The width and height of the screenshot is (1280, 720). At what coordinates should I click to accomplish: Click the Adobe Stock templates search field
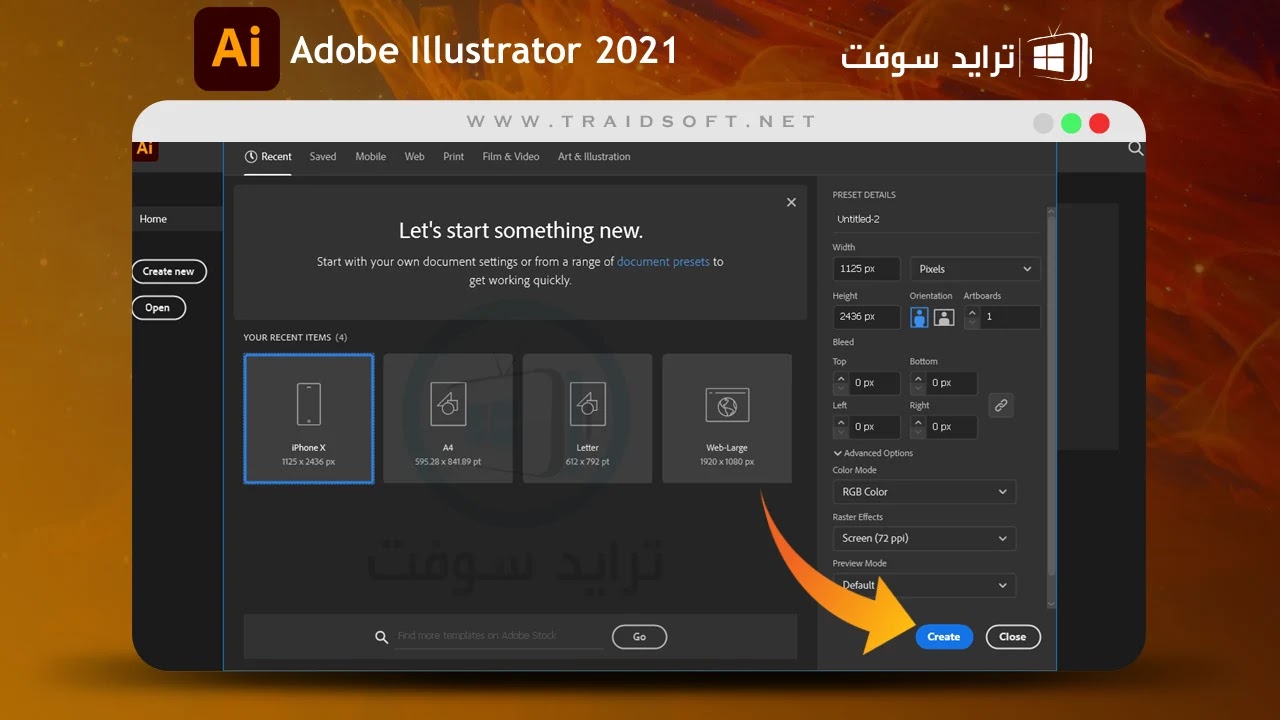pyautogui.click(x=500, y=637)
